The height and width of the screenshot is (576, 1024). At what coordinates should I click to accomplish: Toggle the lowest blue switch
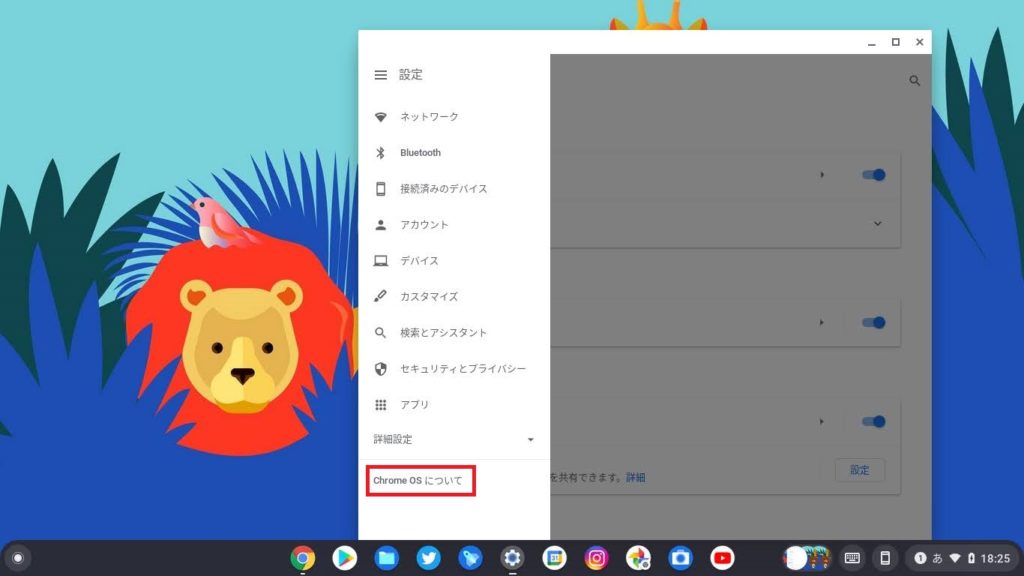[x=873, y=421]
